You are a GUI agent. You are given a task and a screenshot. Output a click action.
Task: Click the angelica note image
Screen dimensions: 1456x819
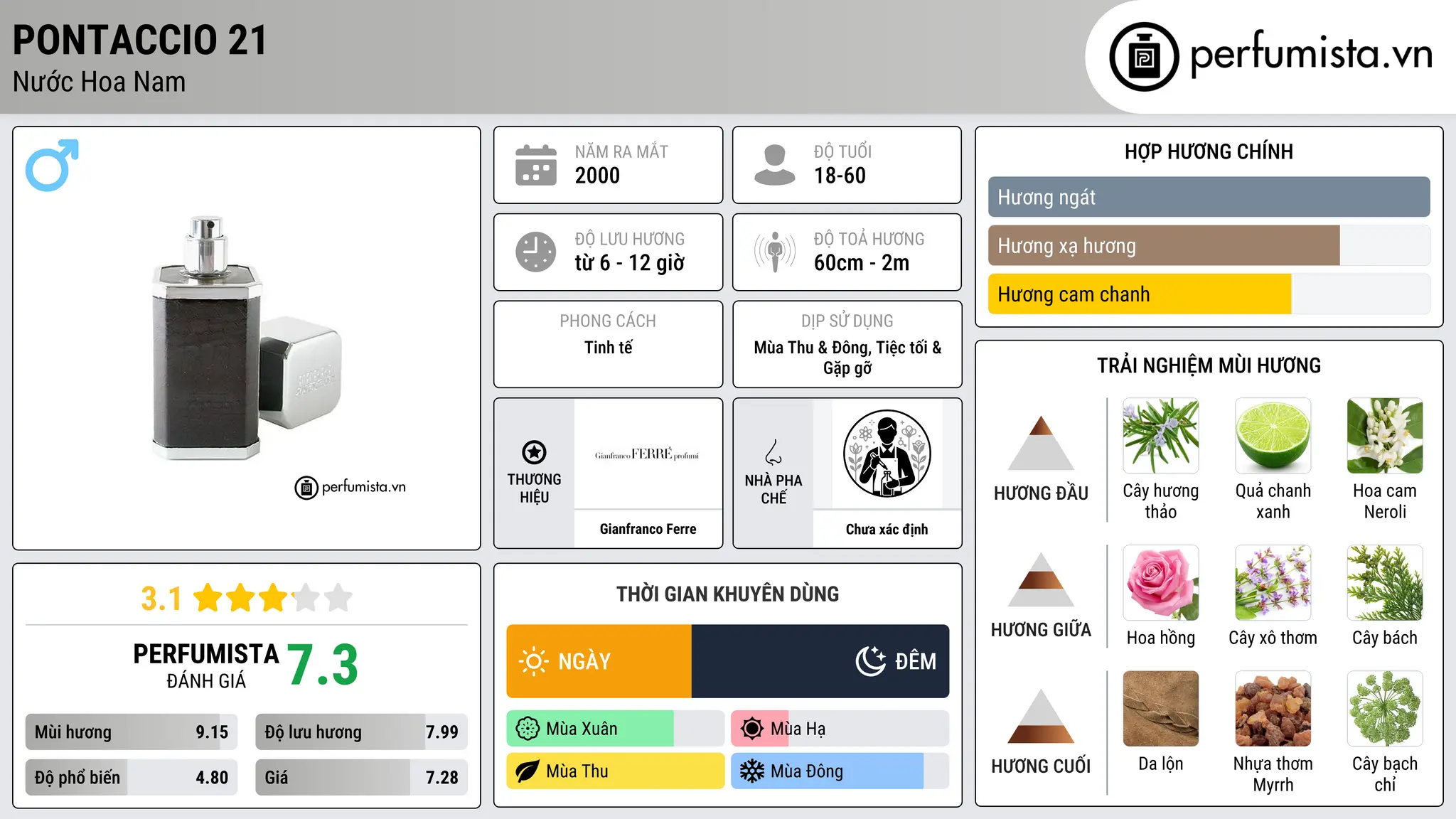coord(1385,709)
